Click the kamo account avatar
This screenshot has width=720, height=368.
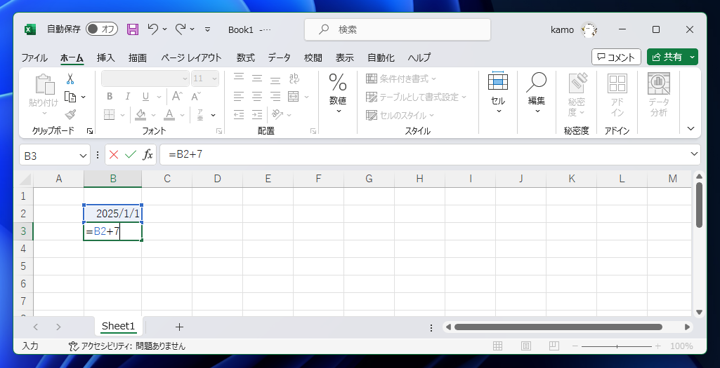click(589, 30)
